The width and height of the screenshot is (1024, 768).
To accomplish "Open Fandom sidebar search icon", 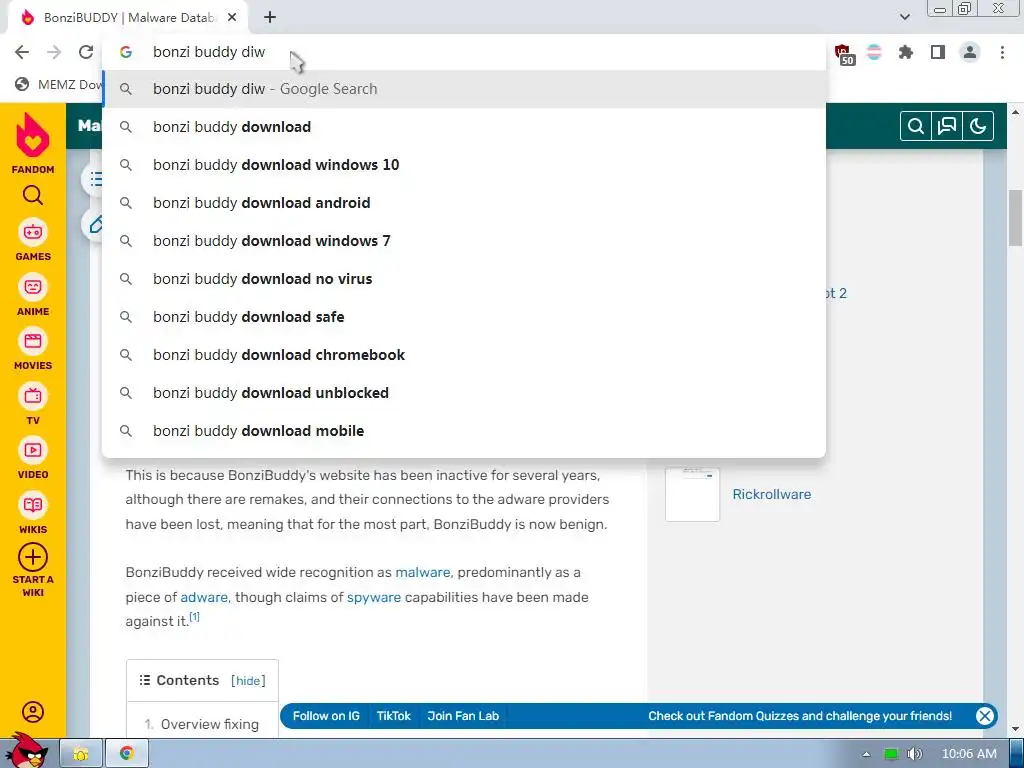I will click(33, 195).
